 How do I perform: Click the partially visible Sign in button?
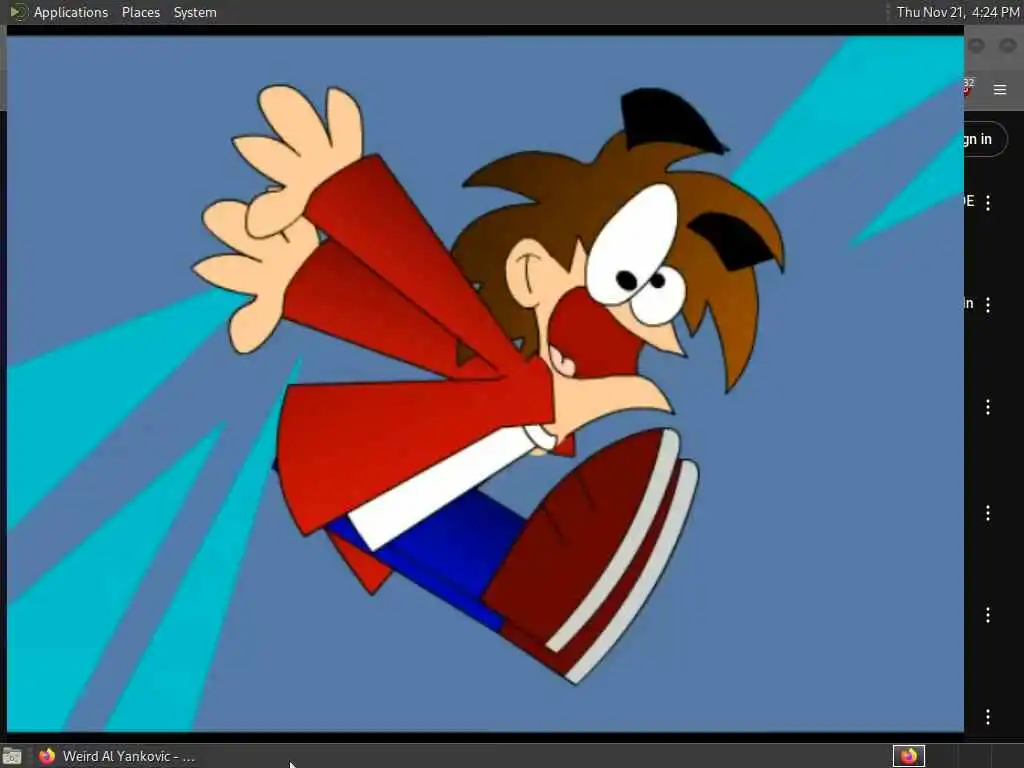coord(985,139)
